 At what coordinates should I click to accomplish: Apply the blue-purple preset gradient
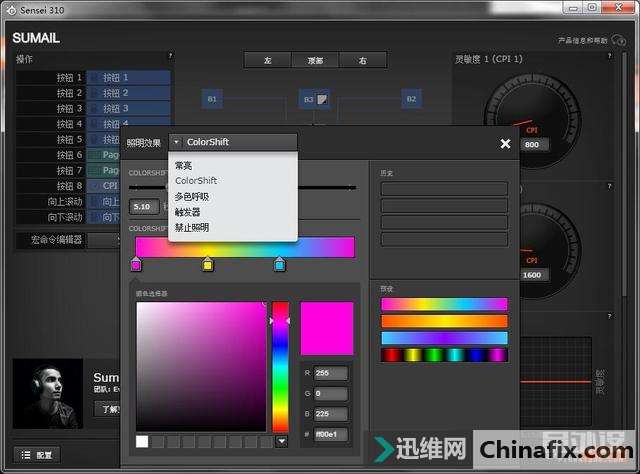[x=444, y=338]
